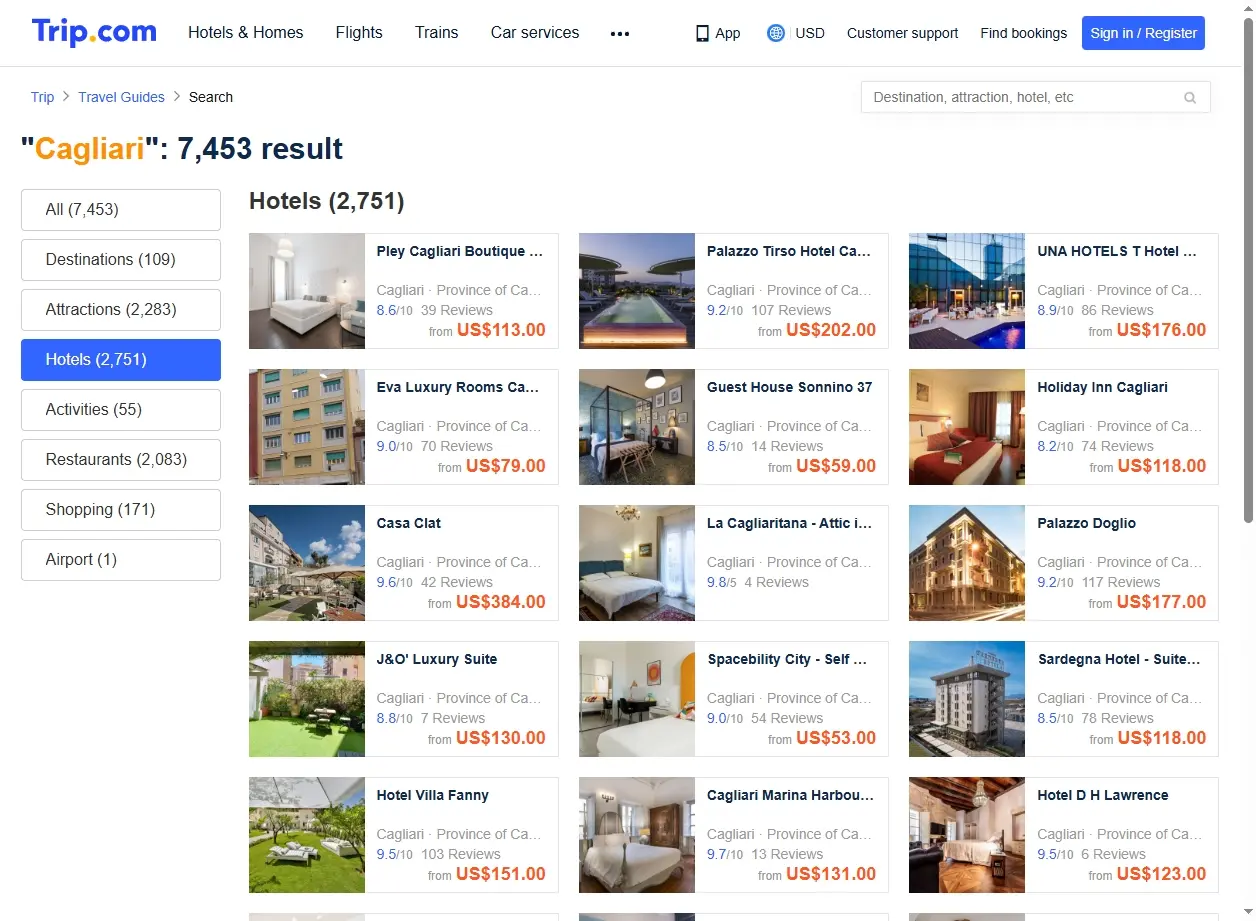Select the Airport (1) filter
The height and width of the screenshot is (921, 1256).
click(x=121, y=560)
